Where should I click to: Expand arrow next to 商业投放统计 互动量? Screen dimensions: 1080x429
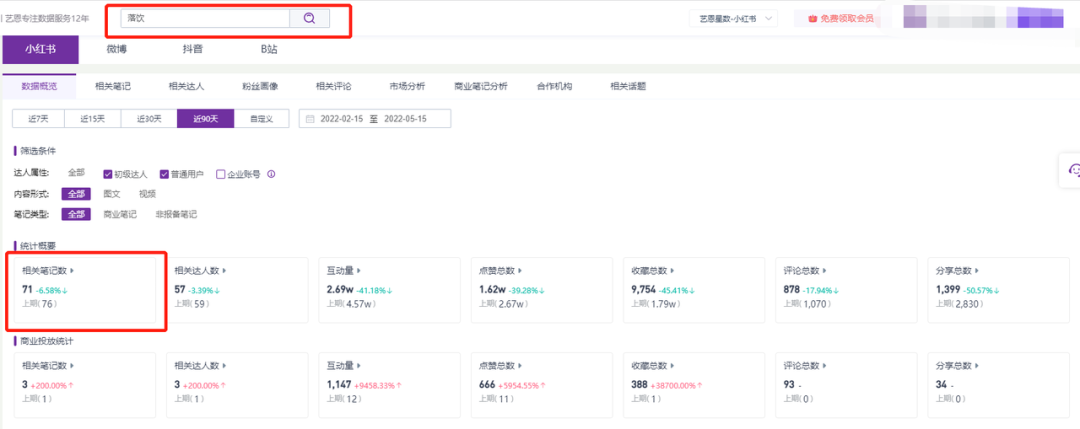coord(360,366)
